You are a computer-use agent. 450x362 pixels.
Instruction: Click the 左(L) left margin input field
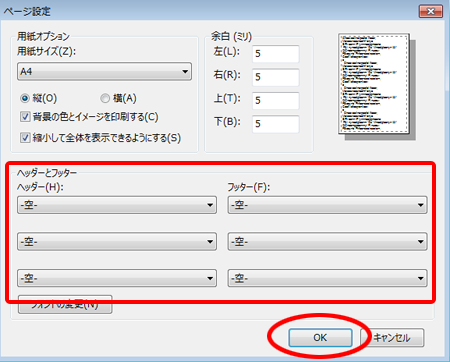click(276, 54)
